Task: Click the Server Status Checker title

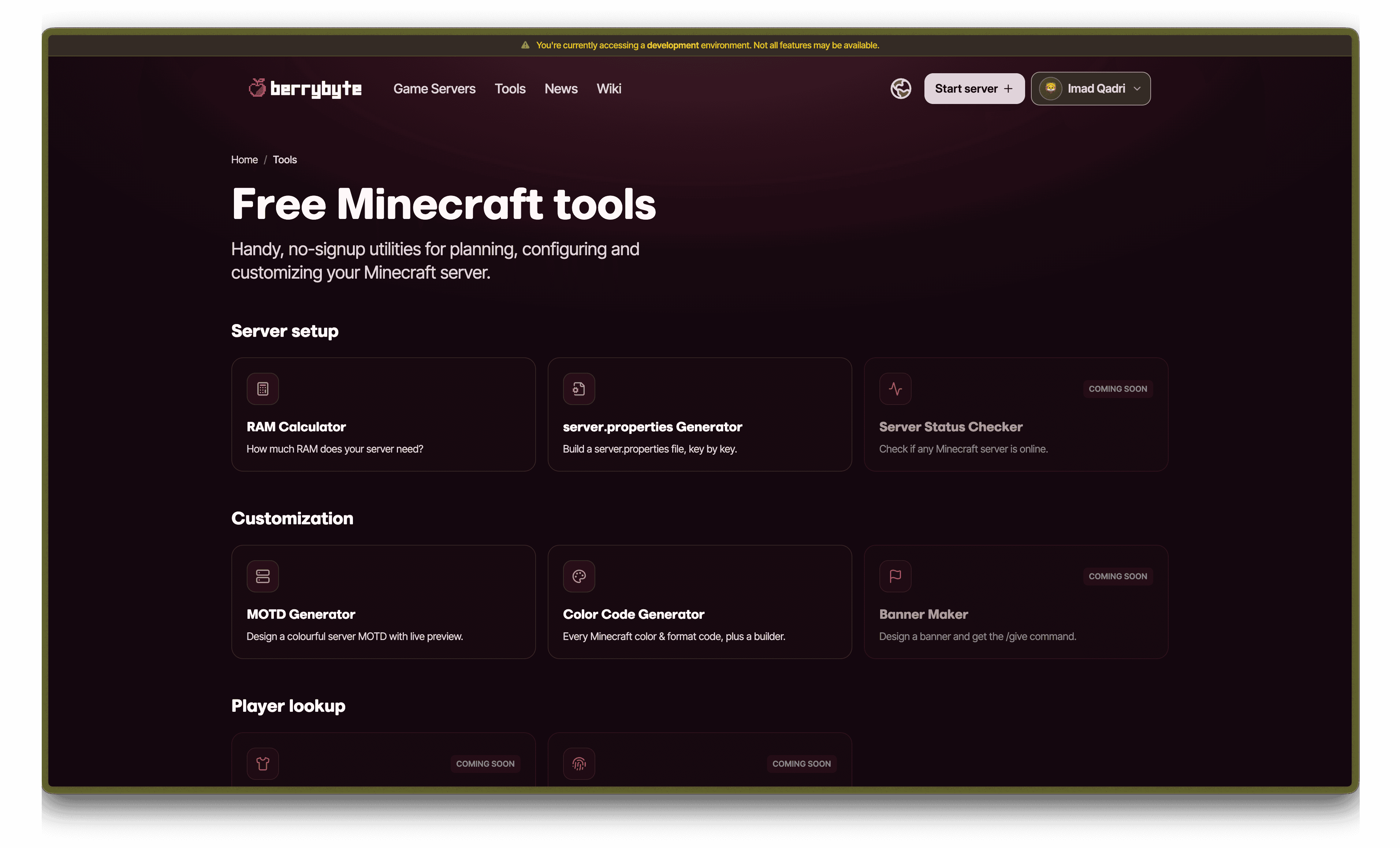Action: (x=950, y=427)
